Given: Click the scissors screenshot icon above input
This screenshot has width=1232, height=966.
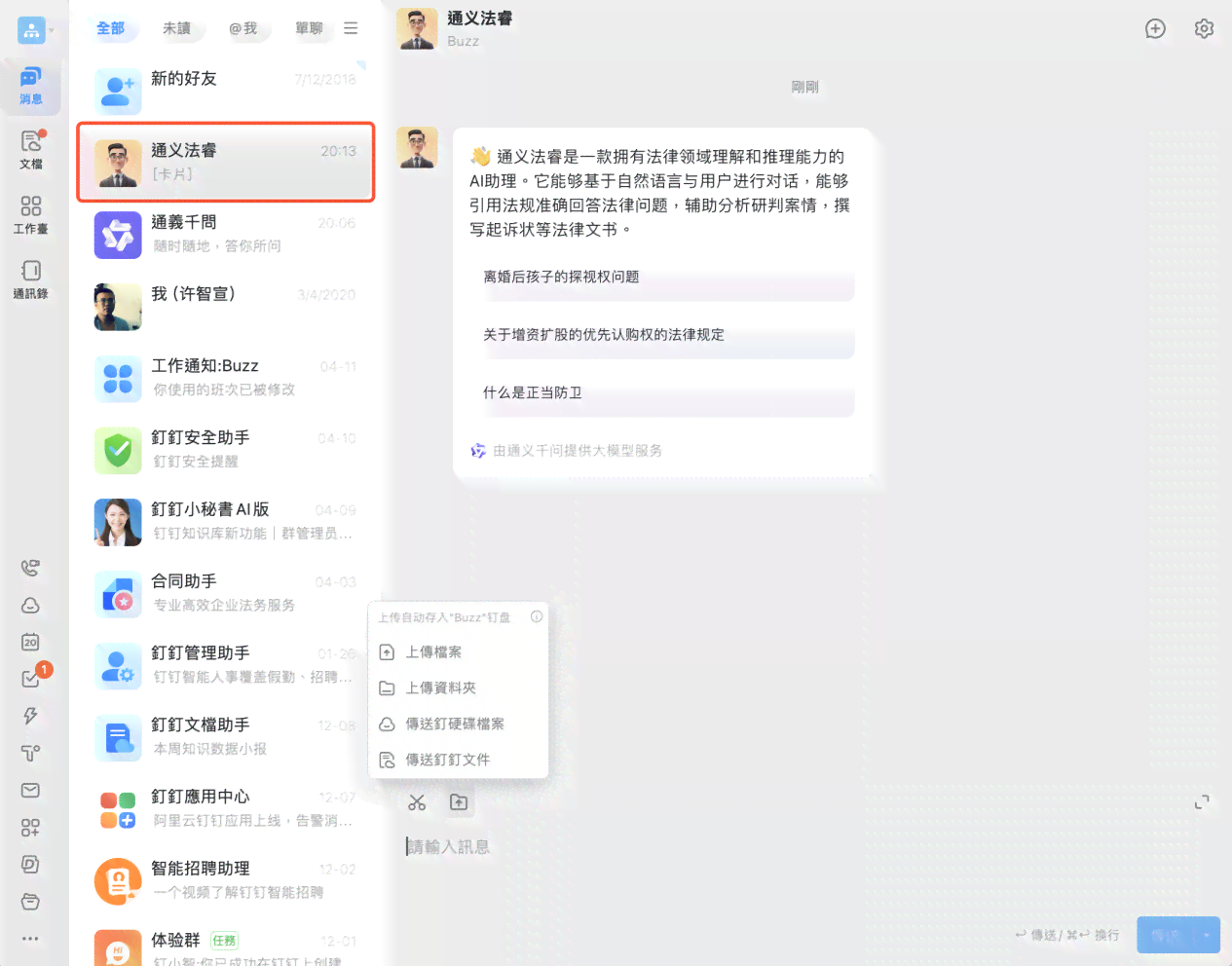Looking at the screenshot, I should [417, 802].
